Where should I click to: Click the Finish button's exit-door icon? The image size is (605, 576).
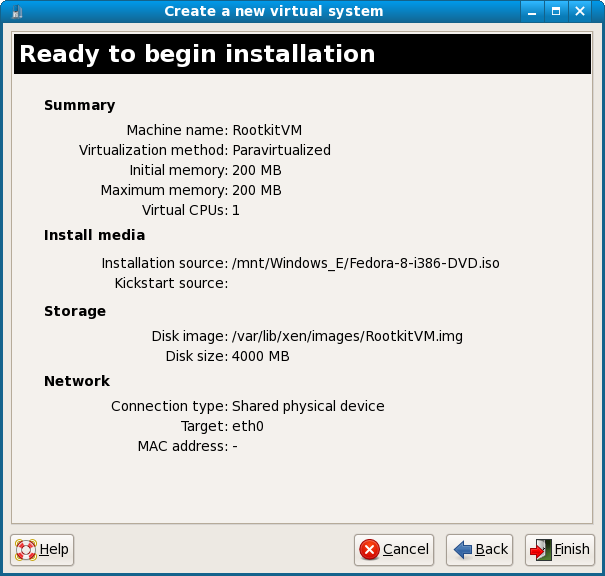(x=540, y=549)
